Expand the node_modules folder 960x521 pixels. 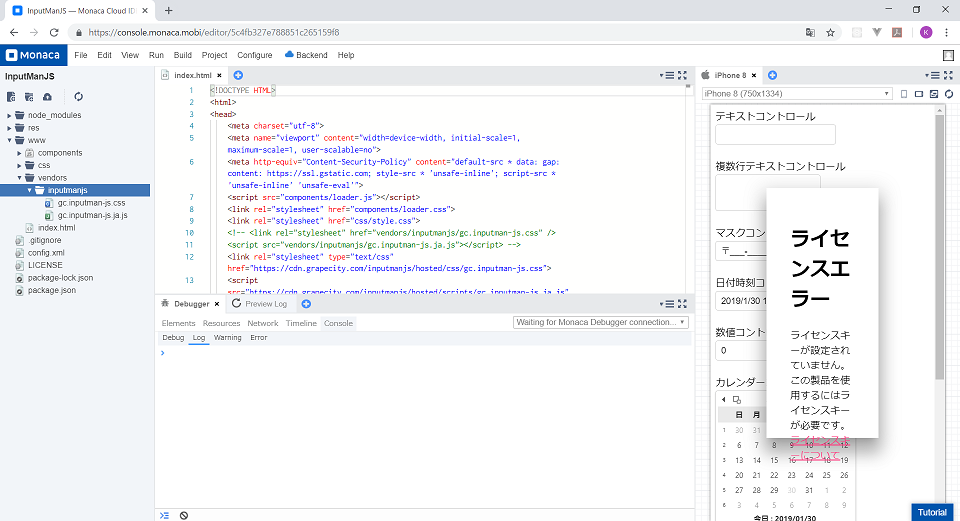point(9,115)
